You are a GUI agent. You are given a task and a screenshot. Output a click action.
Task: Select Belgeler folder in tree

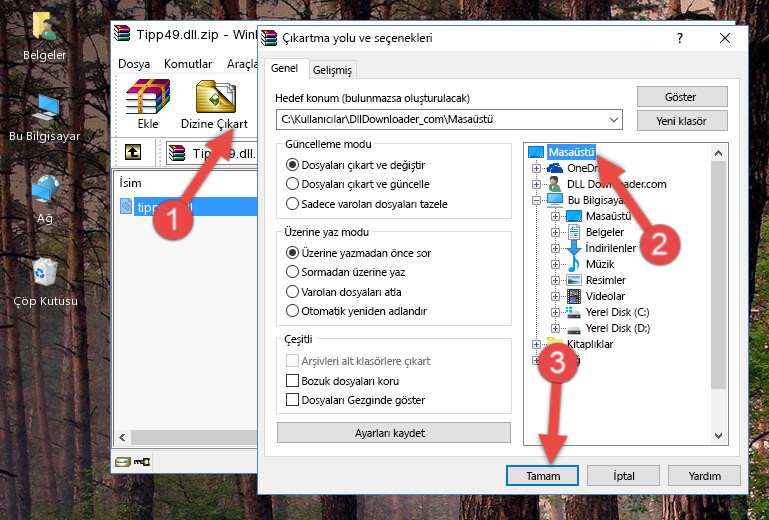pyautogui.click(x=605, y=232)
